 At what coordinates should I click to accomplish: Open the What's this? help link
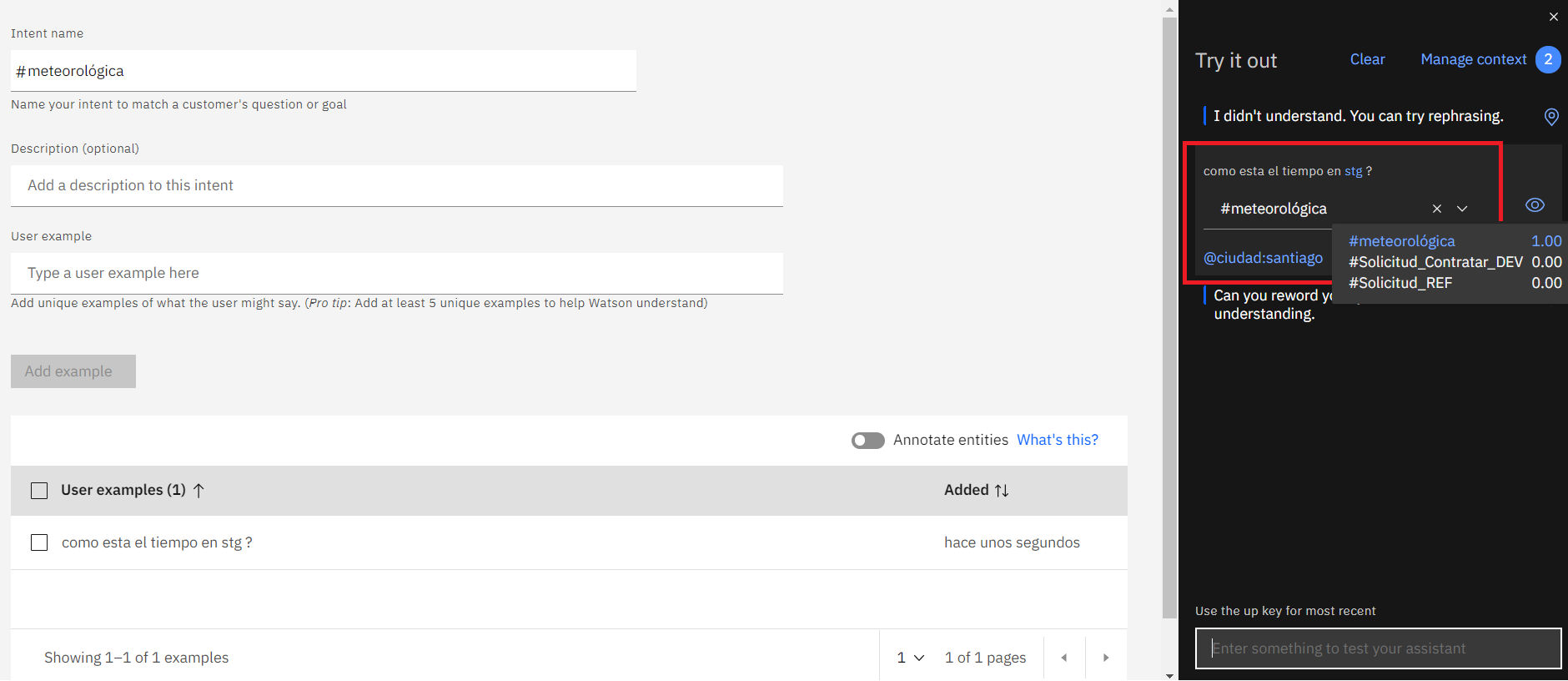(1057, 440)
